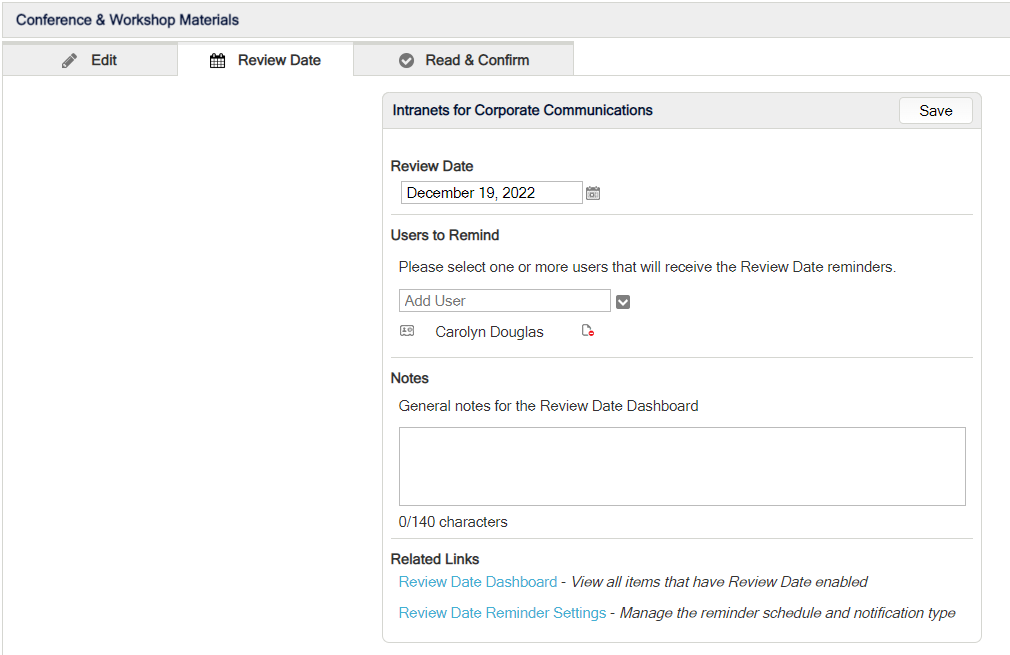Click the Carolyn Douglas user name
Screen dimensions: 1010x655
coord(489,332)
